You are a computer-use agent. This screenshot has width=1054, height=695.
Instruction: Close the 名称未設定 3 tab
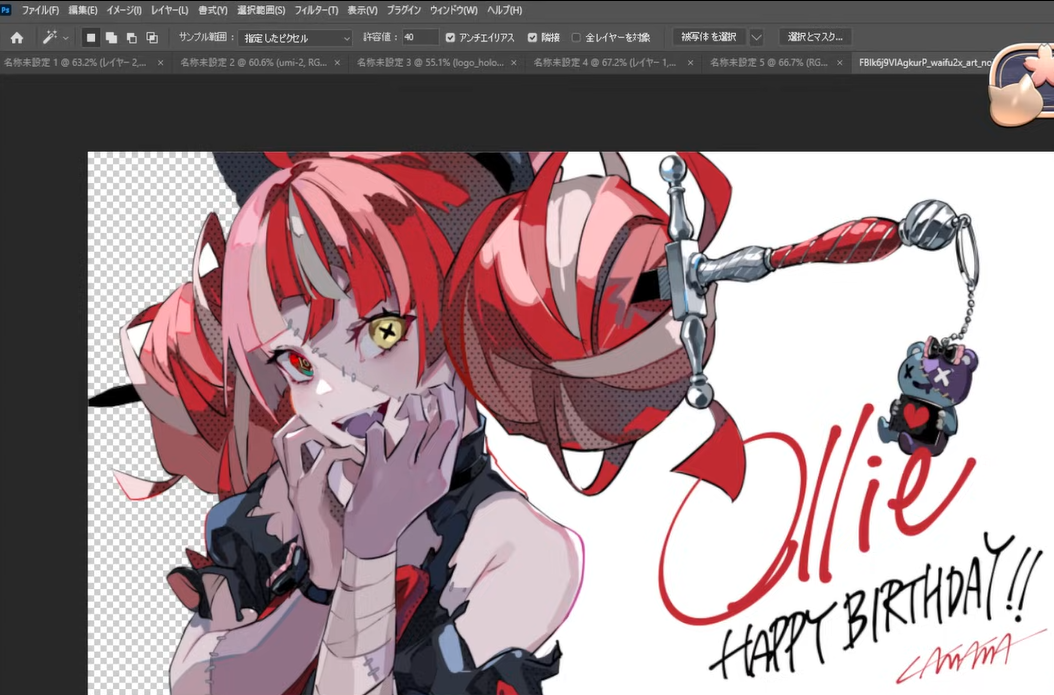tap(514, 63)
